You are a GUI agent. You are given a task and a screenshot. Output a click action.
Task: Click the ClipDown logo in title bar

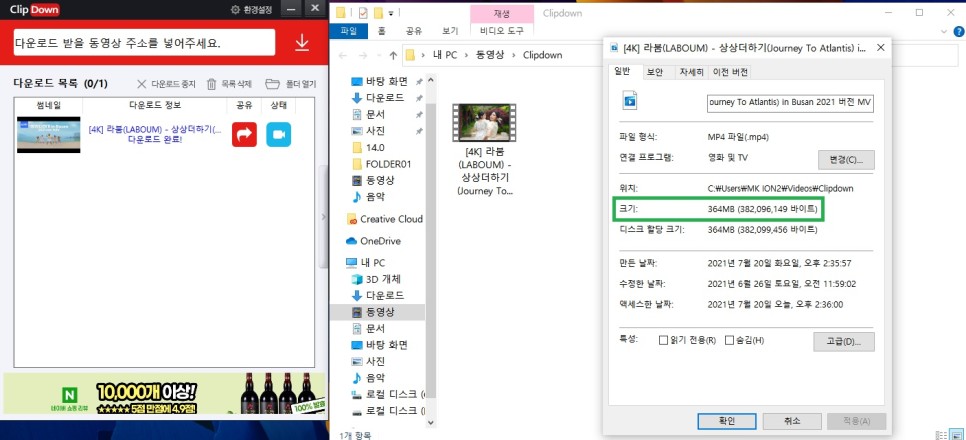click(34, 9)
